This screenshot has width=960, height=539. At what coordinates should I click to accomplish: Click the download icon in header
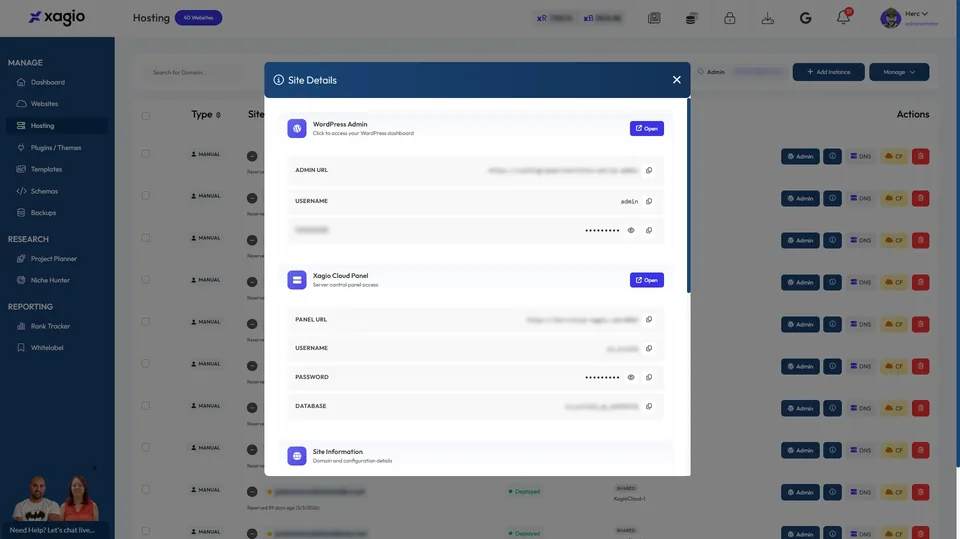click(x=767, y=18)
